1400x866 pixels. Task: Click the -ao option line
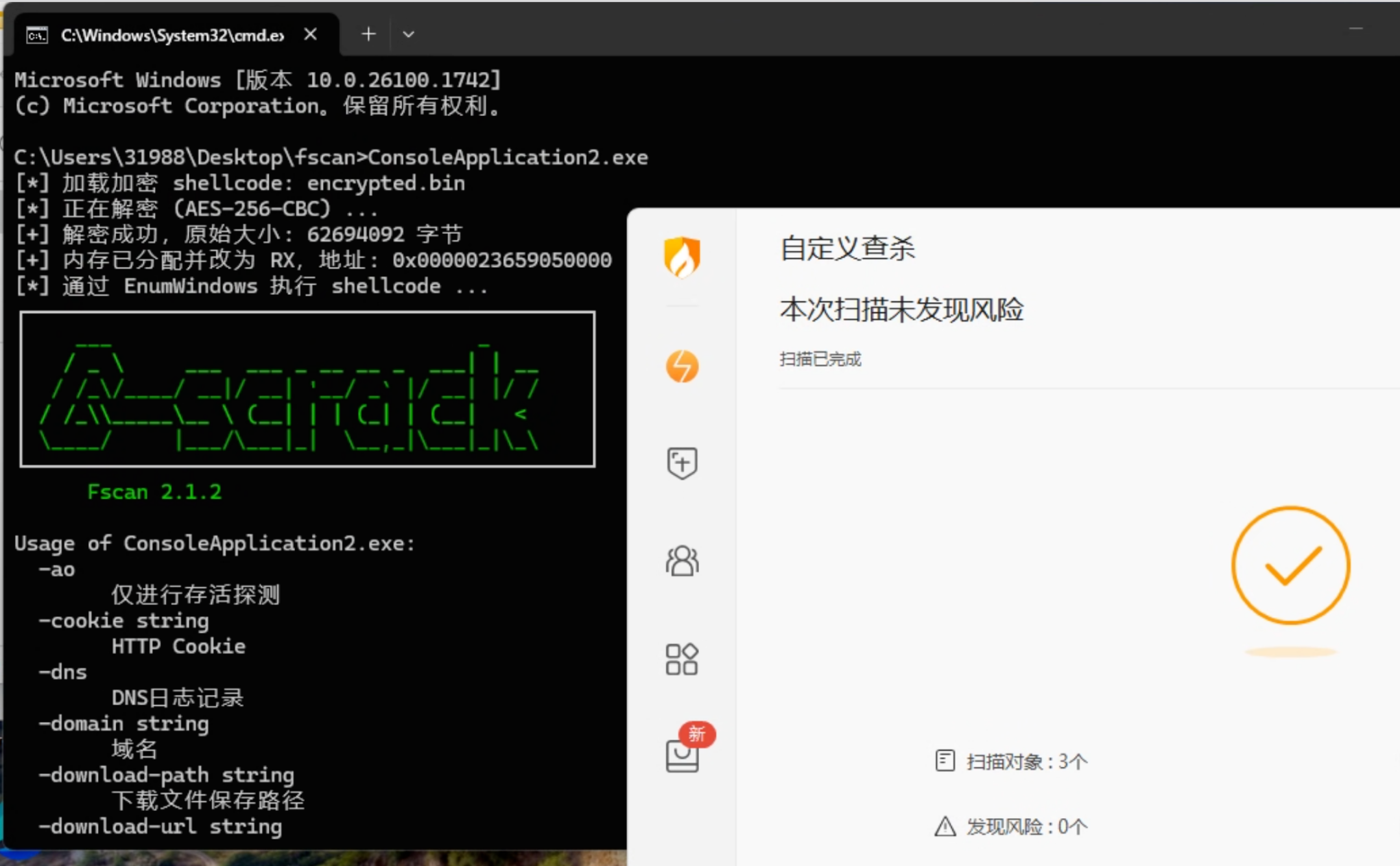pos(56,569)
